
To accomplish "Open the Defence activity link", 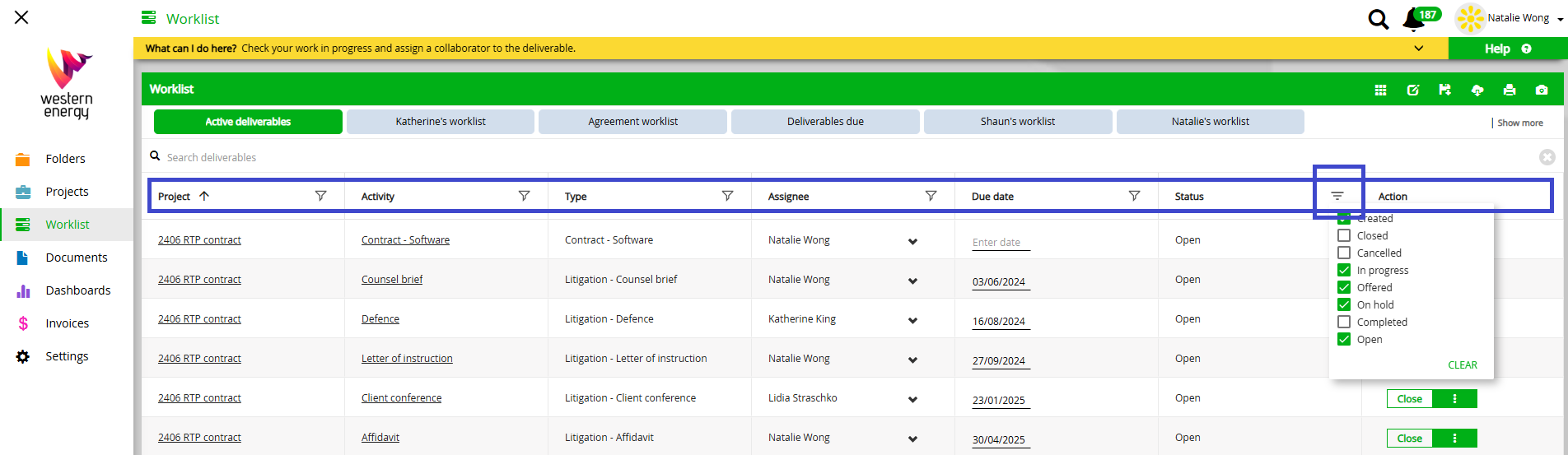I will [x=380, y=319].
